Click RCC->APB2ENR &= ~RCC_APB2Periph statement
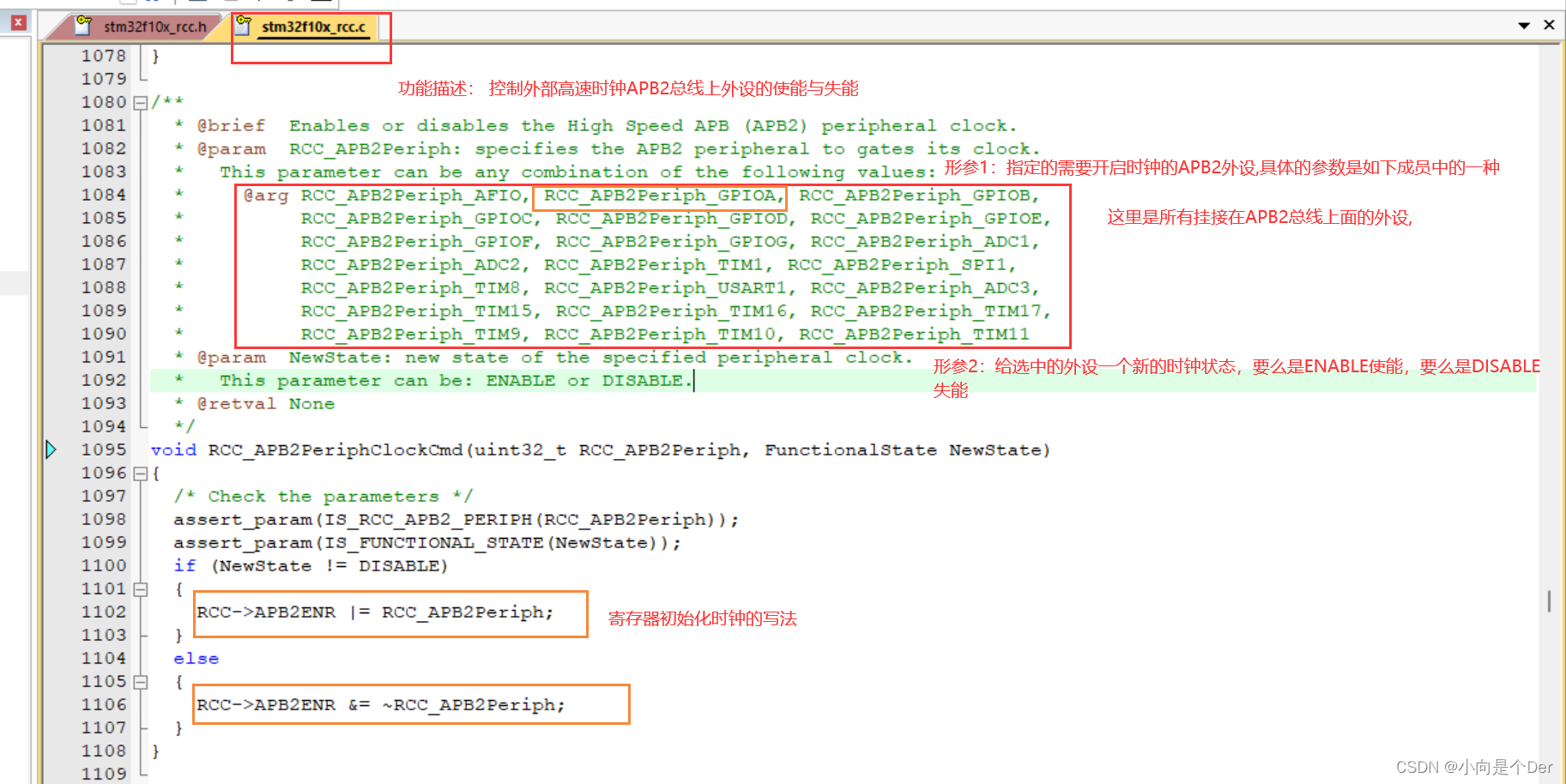 click(381, 705)
